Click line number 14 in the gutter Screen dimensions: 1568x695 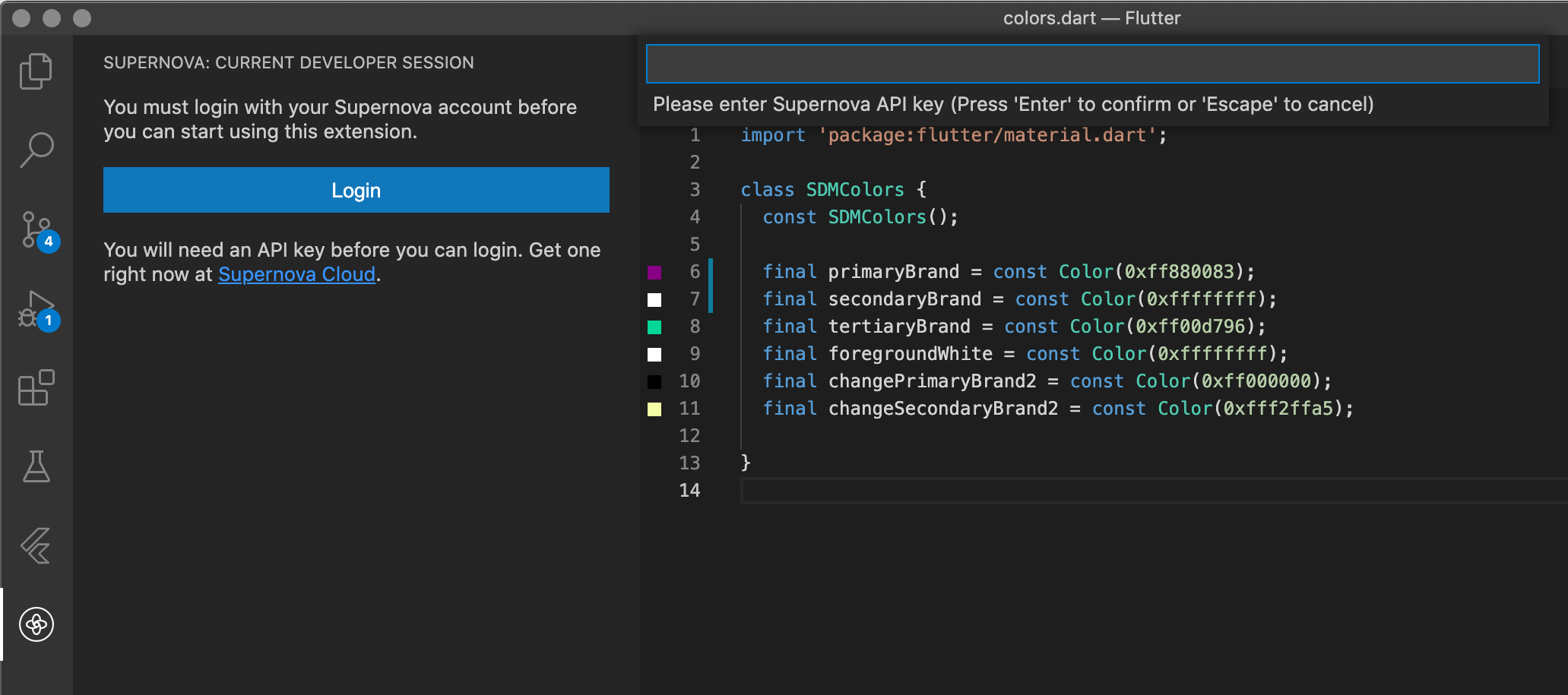[x=689, y=491]
